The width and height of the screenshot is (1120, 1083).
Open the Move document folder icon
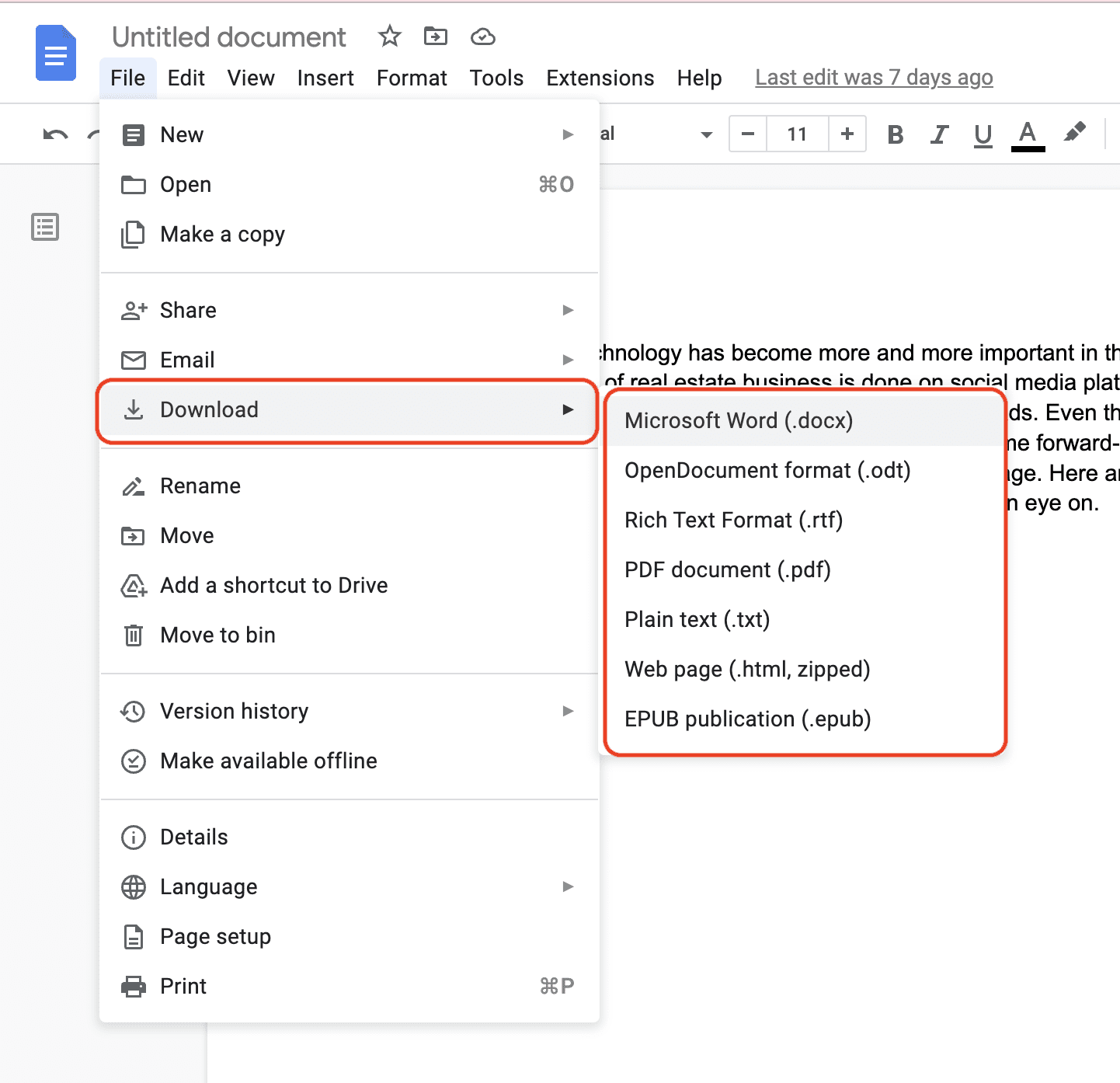(436, 36)
